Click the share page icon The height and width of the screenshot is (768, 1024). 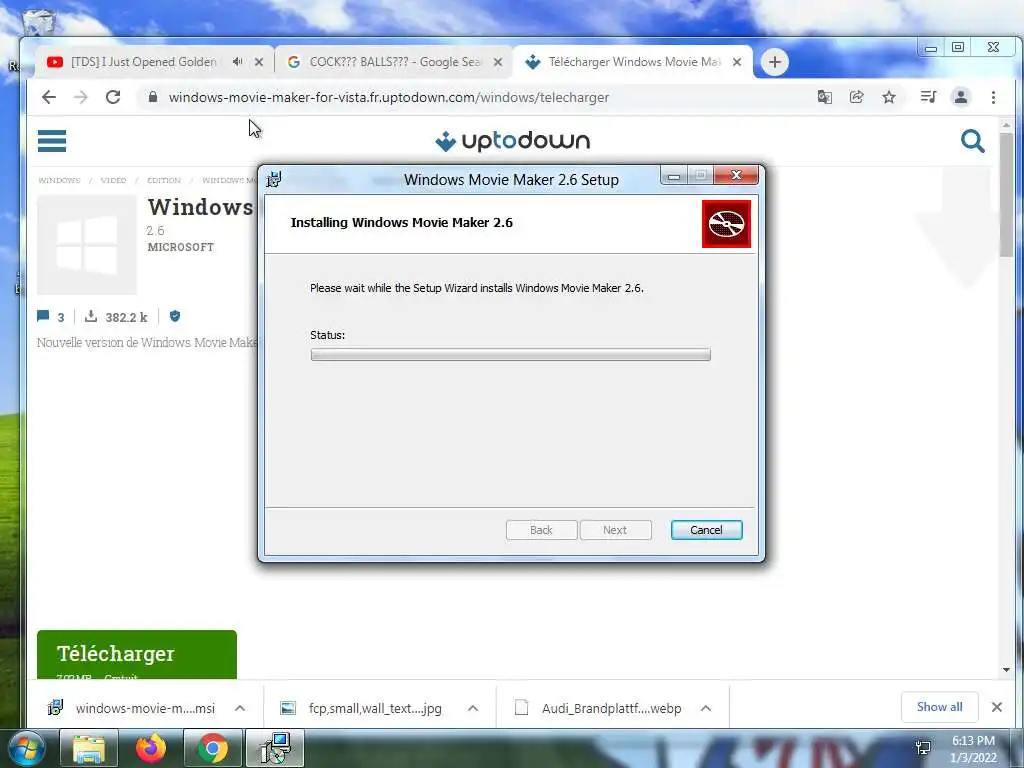[856, 97]
